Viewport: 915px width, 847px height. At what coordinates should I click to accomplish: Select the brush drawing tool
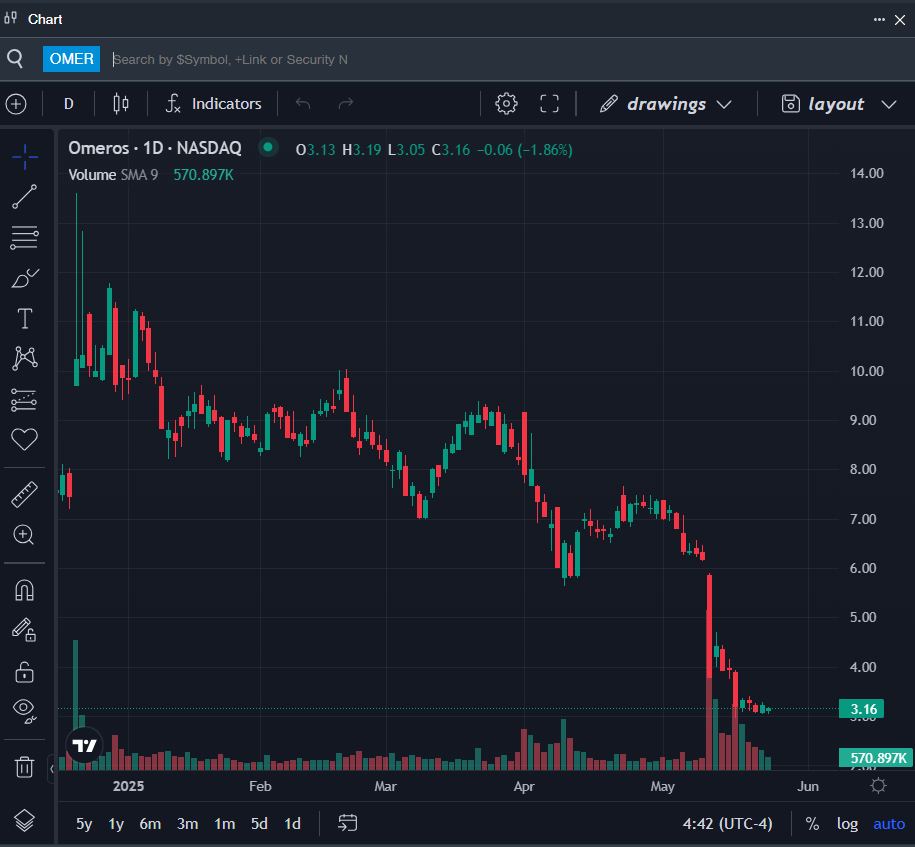[x=25, y=278]
